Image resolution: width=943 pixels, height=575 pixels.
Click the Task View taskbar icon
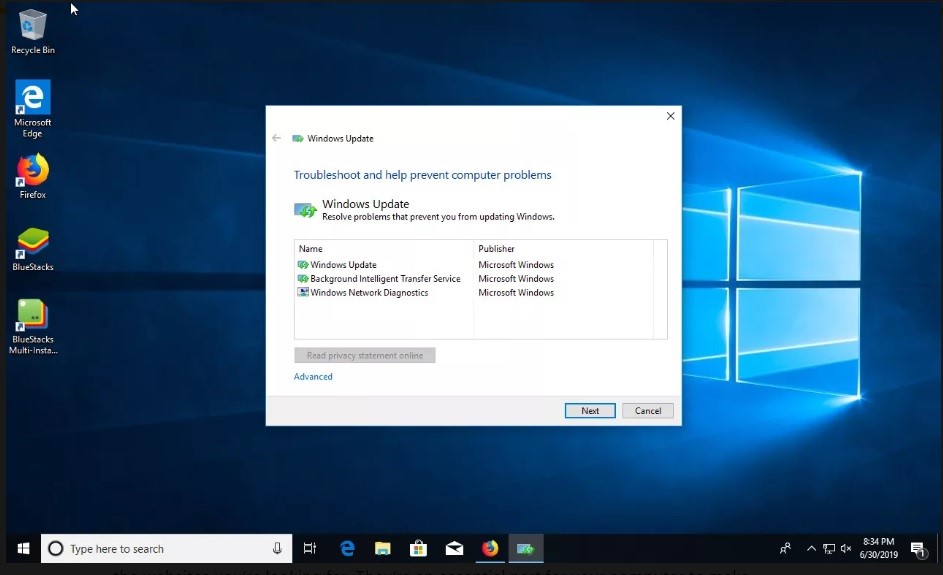point(310,548)
